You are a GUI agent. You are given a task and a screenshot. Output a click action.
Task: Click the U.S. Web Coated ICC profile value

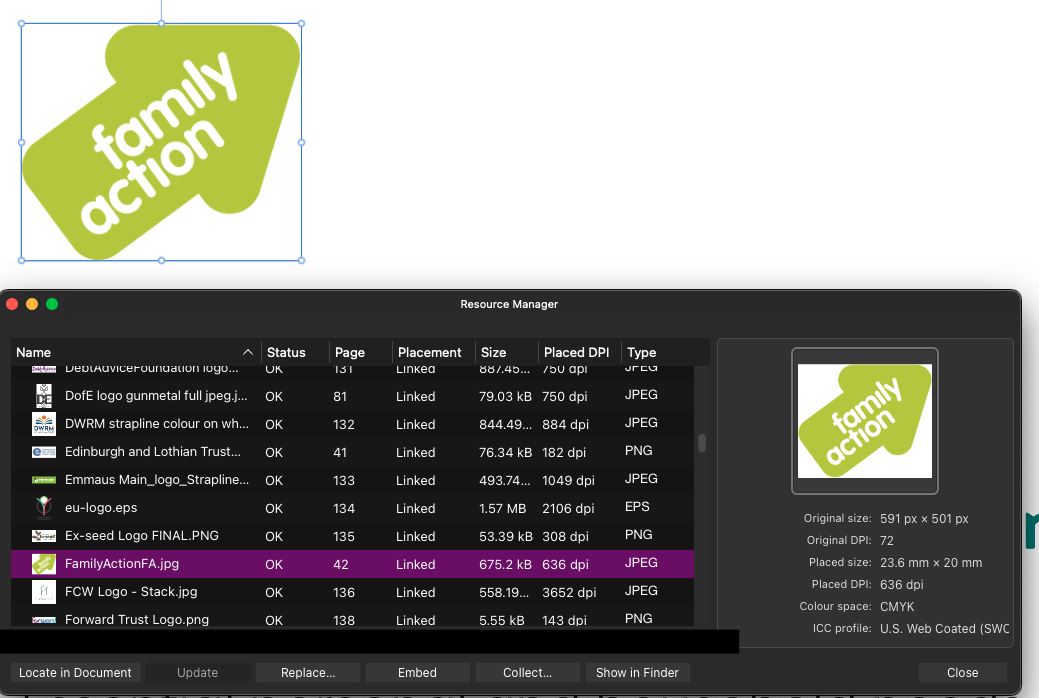944,628
